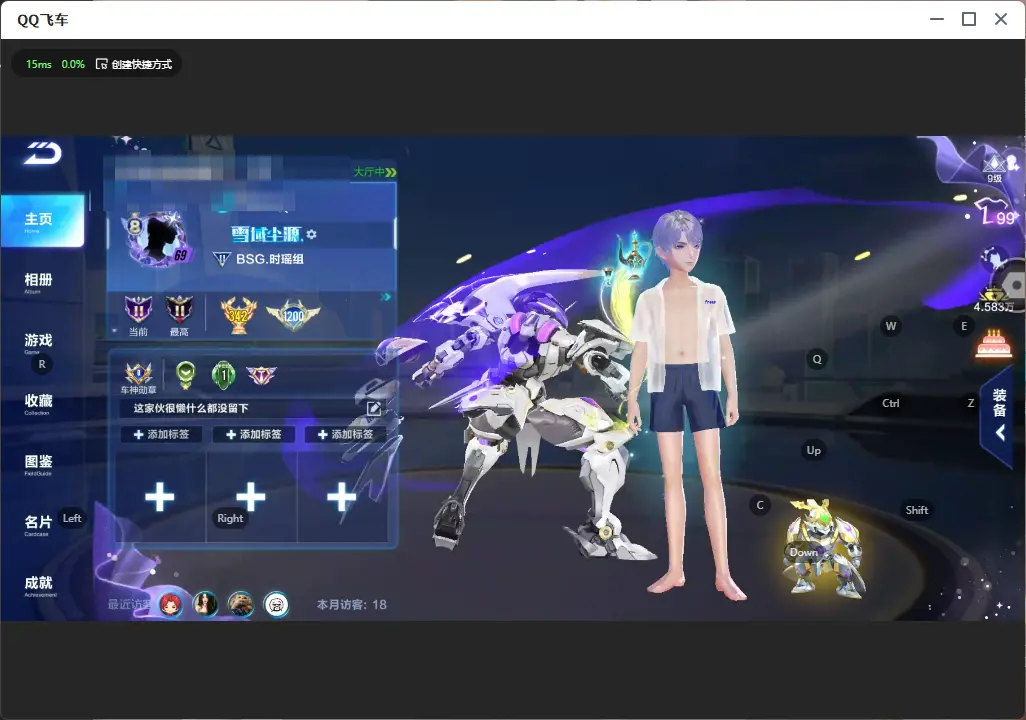Viewport: 1026px width, 720px height.
Task: View the 当前 current rank badge
Action: pos(138,310)
